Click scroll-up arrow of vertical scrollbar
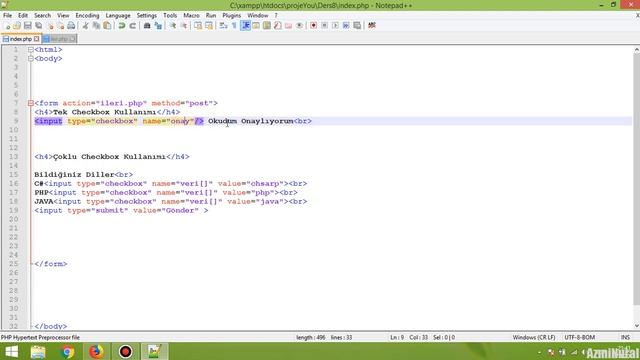 tap(636, 50)
